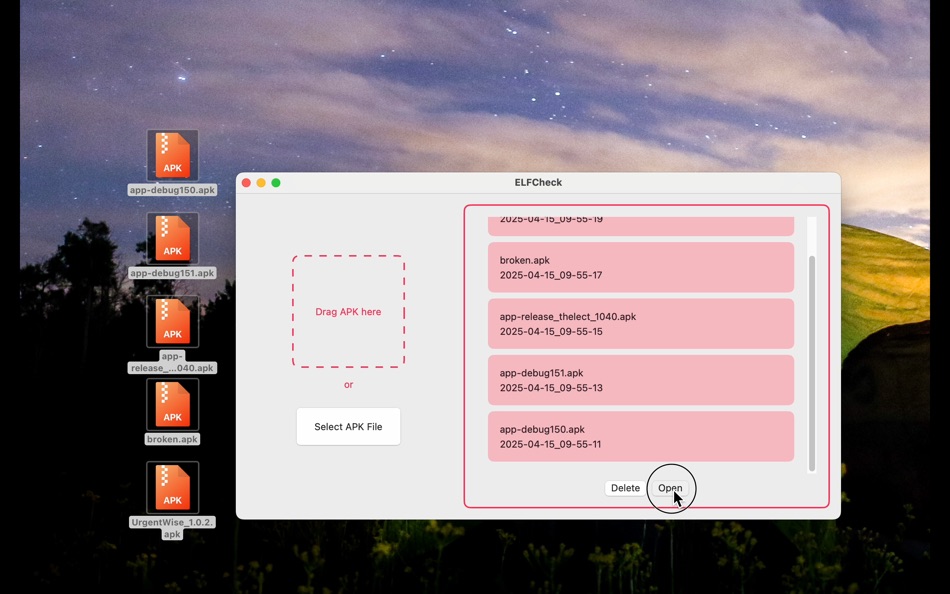Click the dashed border of the drop area
950x594 pixels.
pyautogui.click(x=348, y=257)
